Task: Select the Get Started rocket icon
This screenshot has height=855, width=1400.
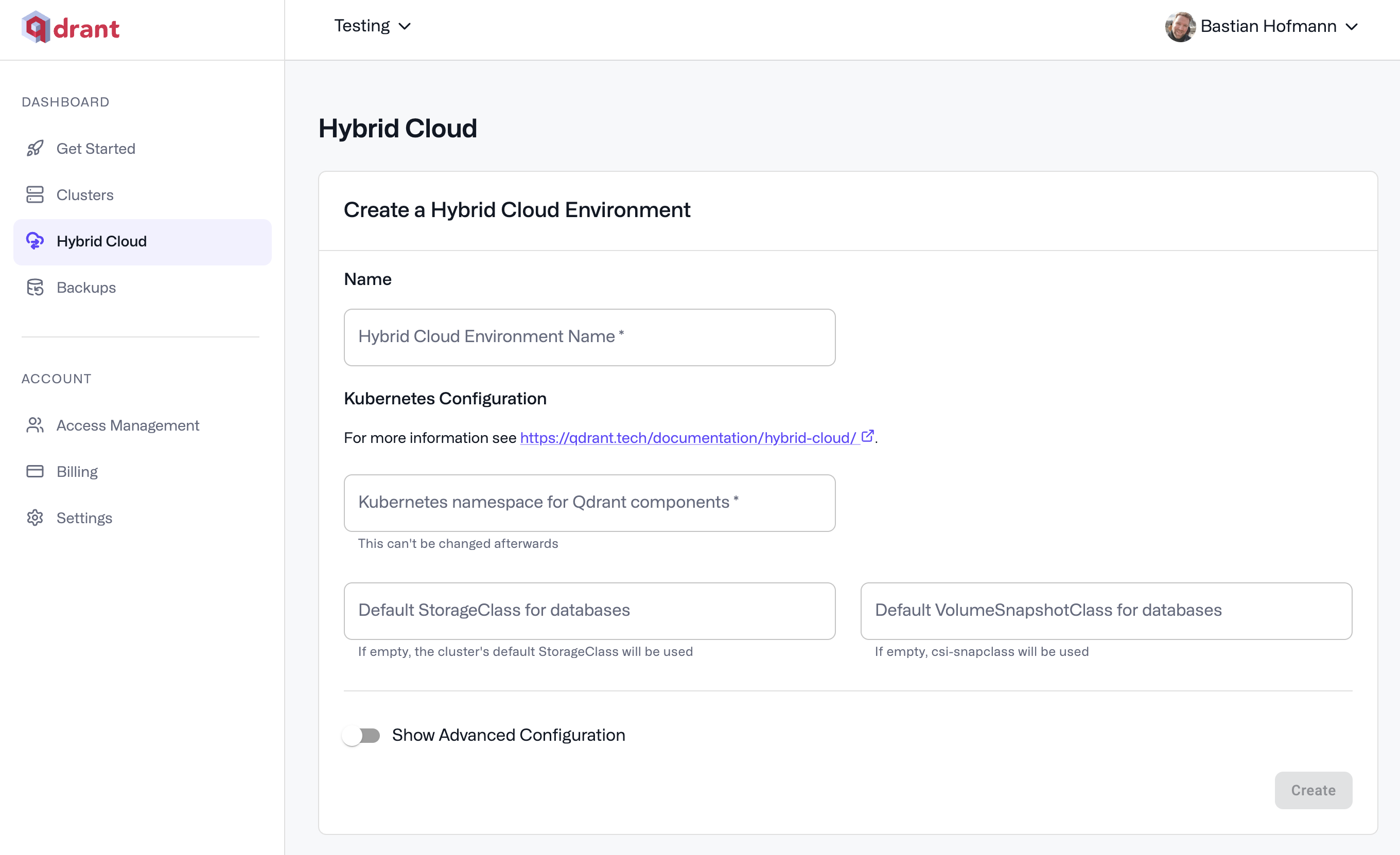Action: (35, 148)
